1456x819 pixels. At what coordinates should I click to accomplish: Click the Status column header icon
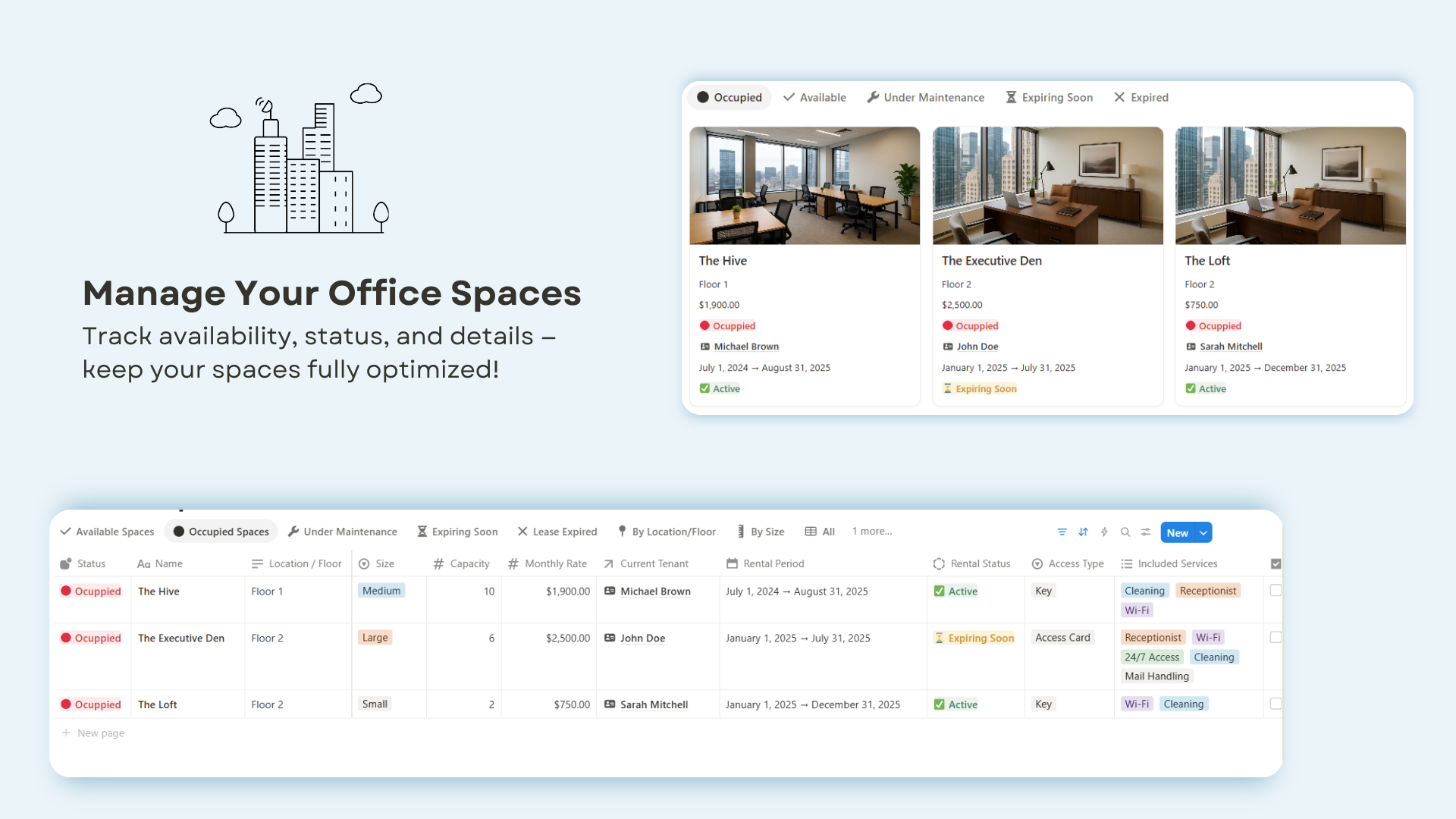(x=66, y=563)
